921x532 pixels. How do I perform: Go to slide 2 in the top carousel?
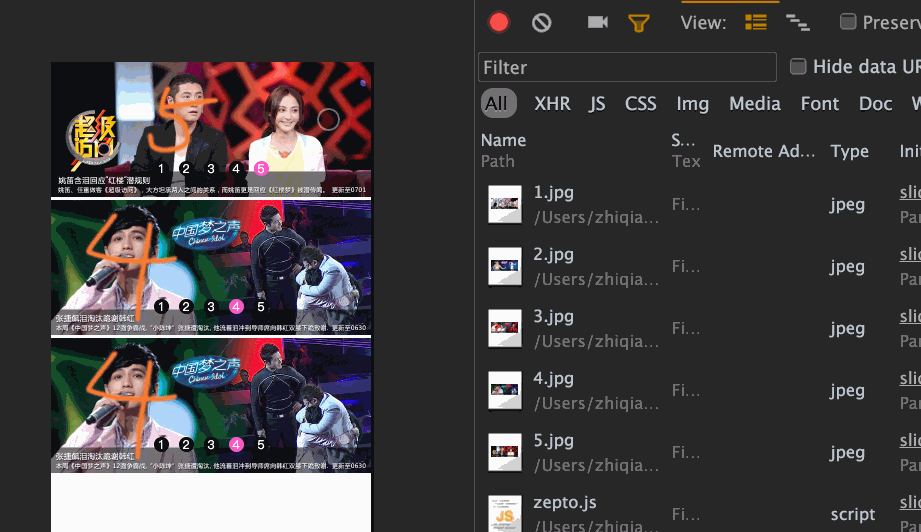tap(186, 169)
